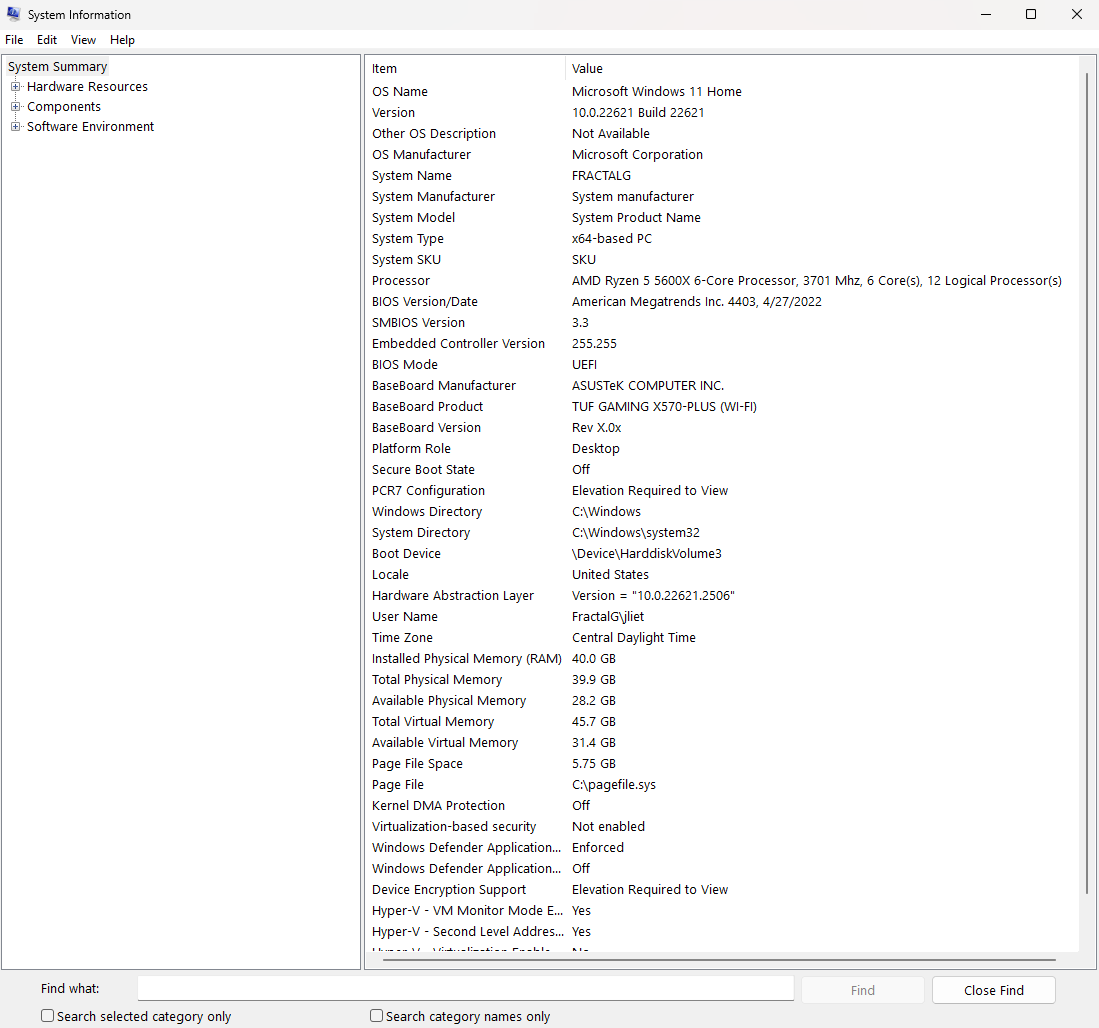Click the horizontal scrollbar under details list
The image size is (1099, 1028).
pyautogui.click(x=719, y=960)
